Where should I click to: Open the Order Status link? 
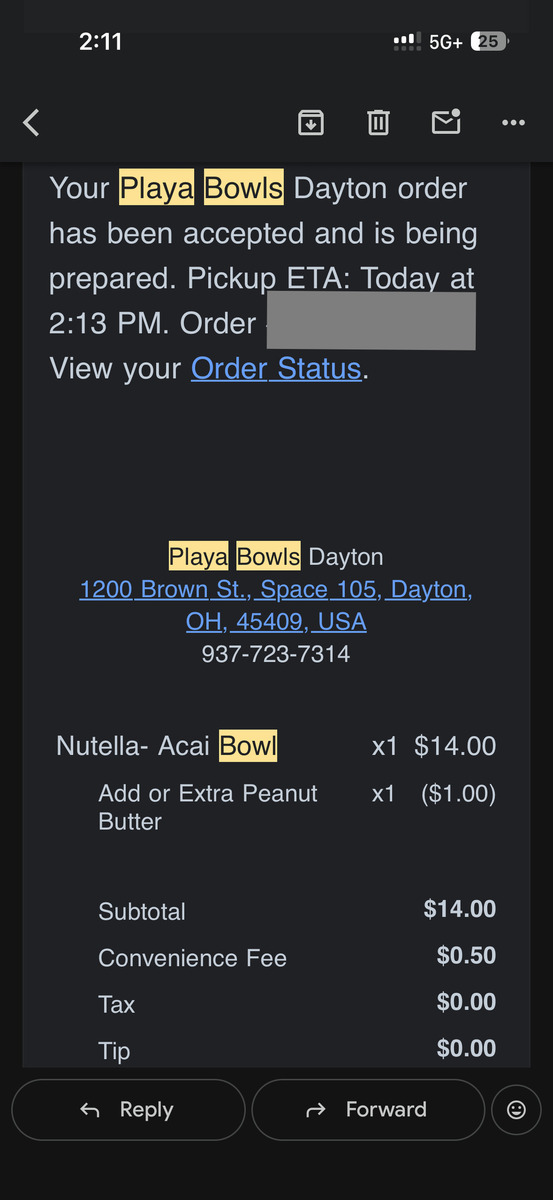point(276,369)
